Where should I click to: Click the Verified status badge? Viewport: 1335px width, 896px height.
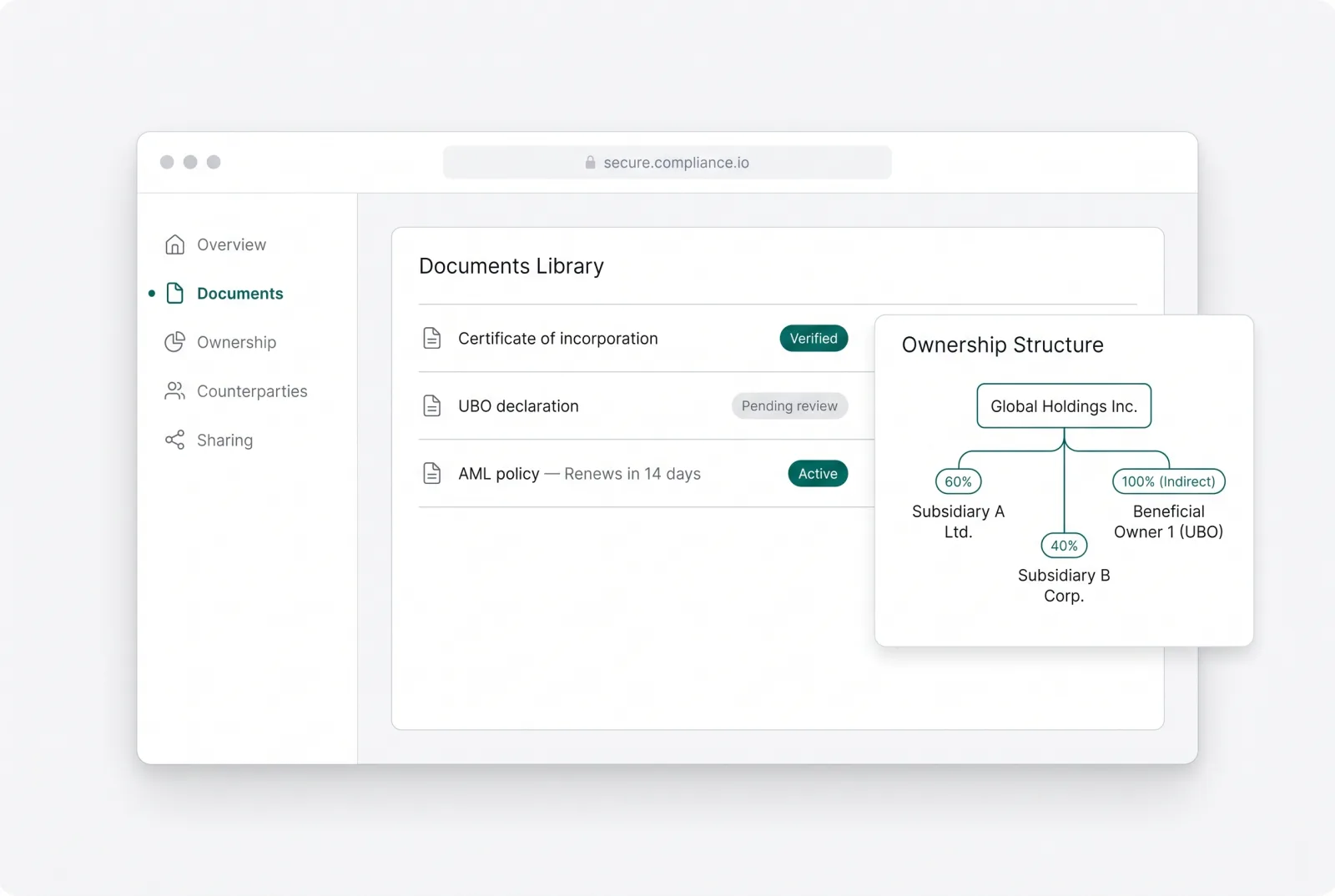(x=814, y=338)
